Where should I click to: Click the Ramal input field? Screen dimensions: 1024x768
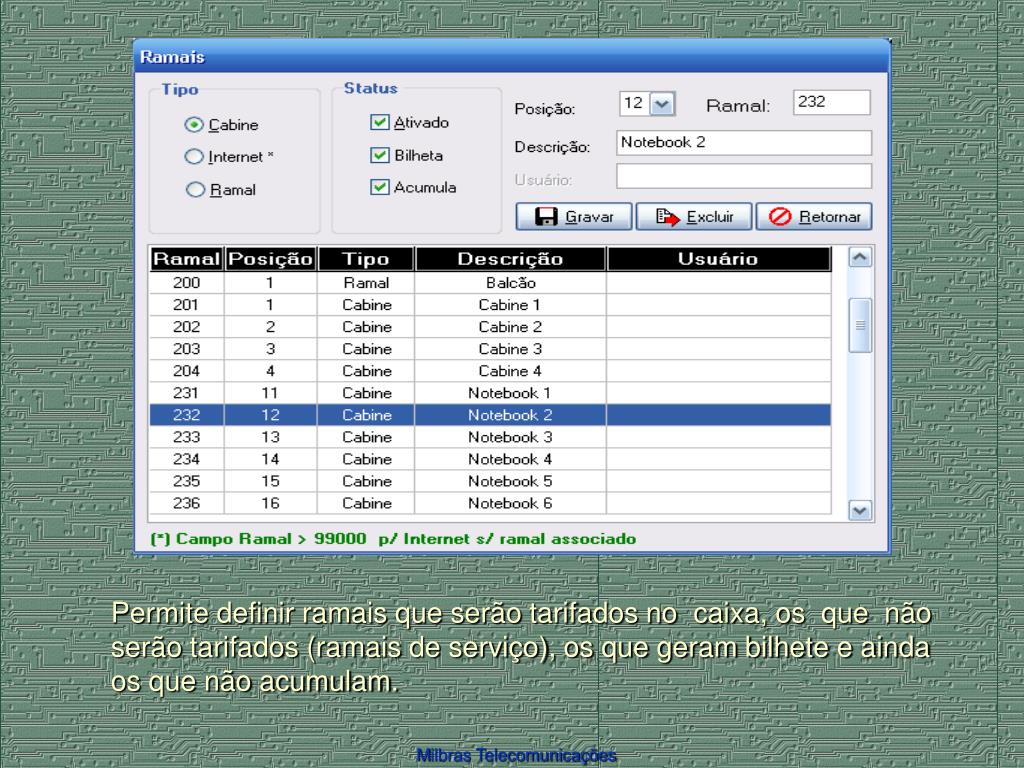831,103
